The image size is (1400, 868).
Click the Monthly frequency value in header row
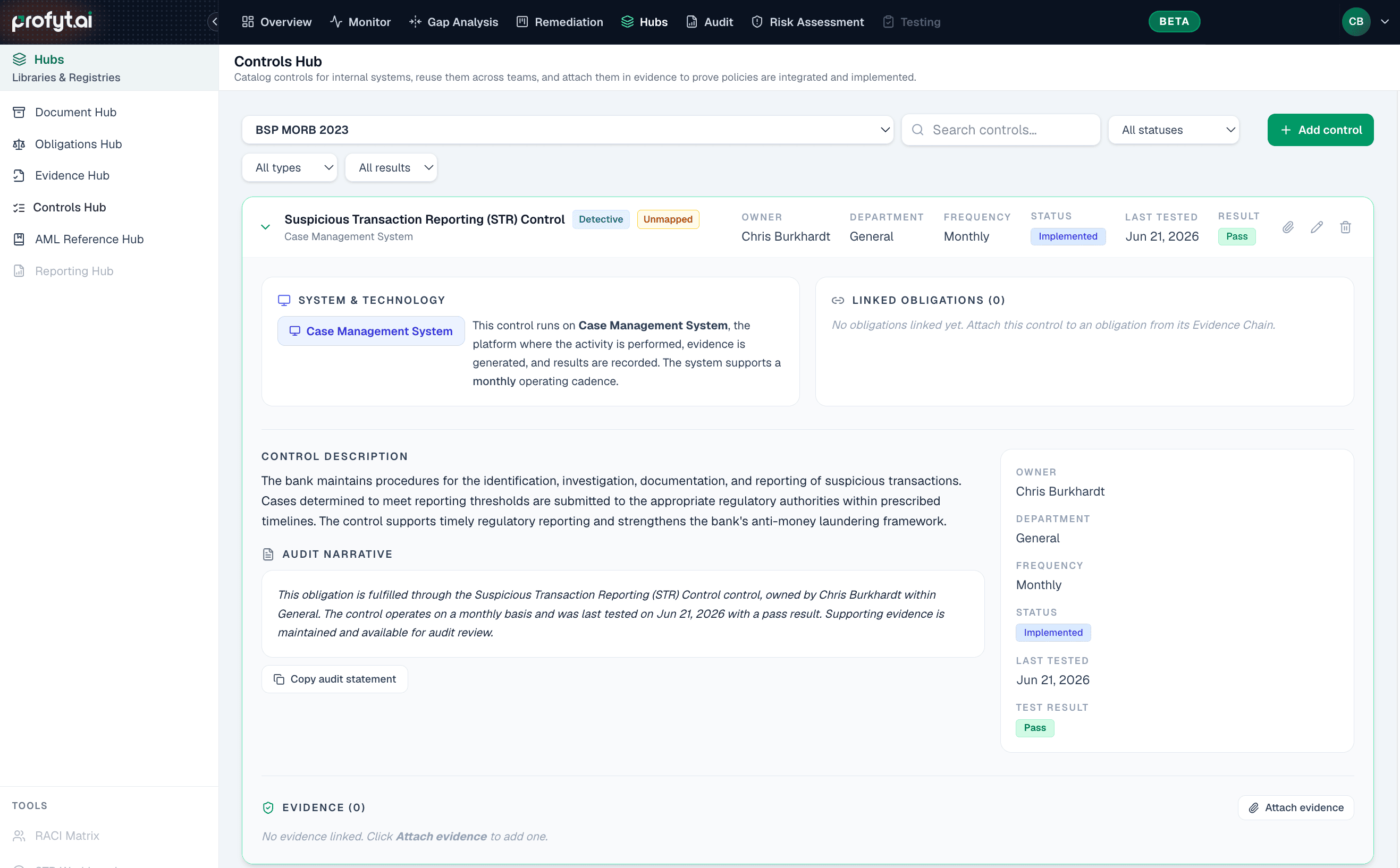click(966, 236)
